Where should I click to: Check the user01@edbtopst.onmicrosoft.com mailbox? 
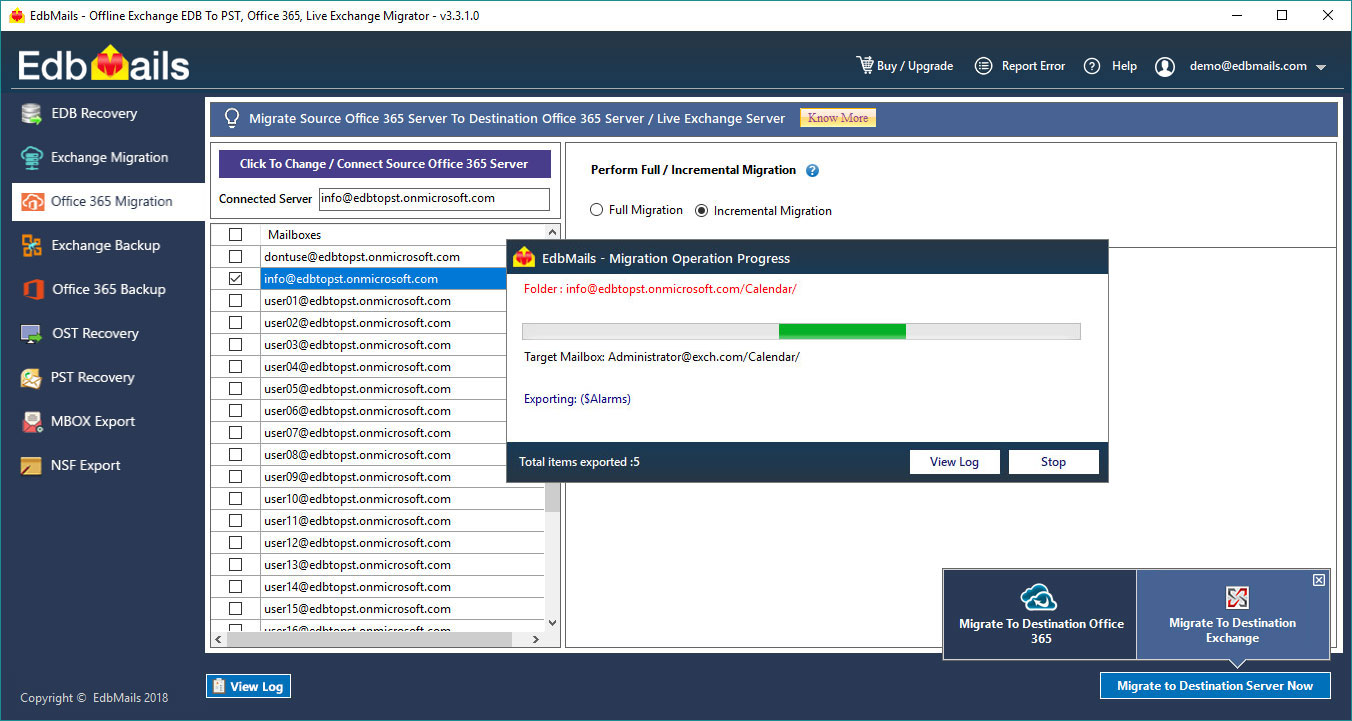coord(235,300)
